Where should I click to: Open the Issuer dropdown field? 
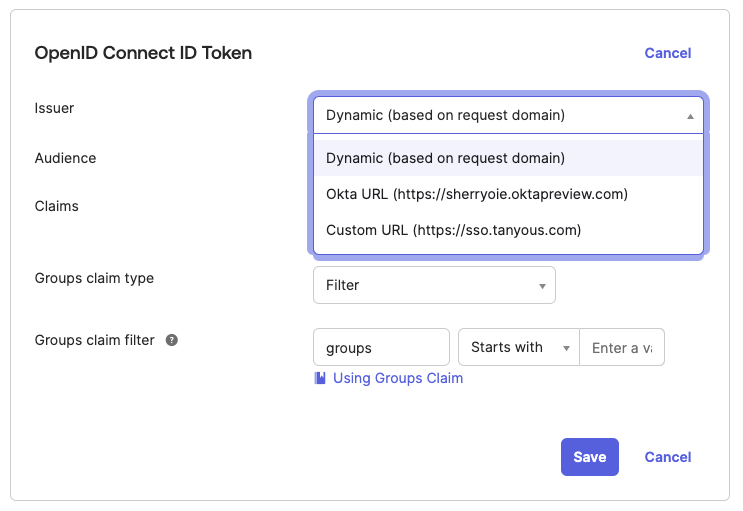pos(508,115)
